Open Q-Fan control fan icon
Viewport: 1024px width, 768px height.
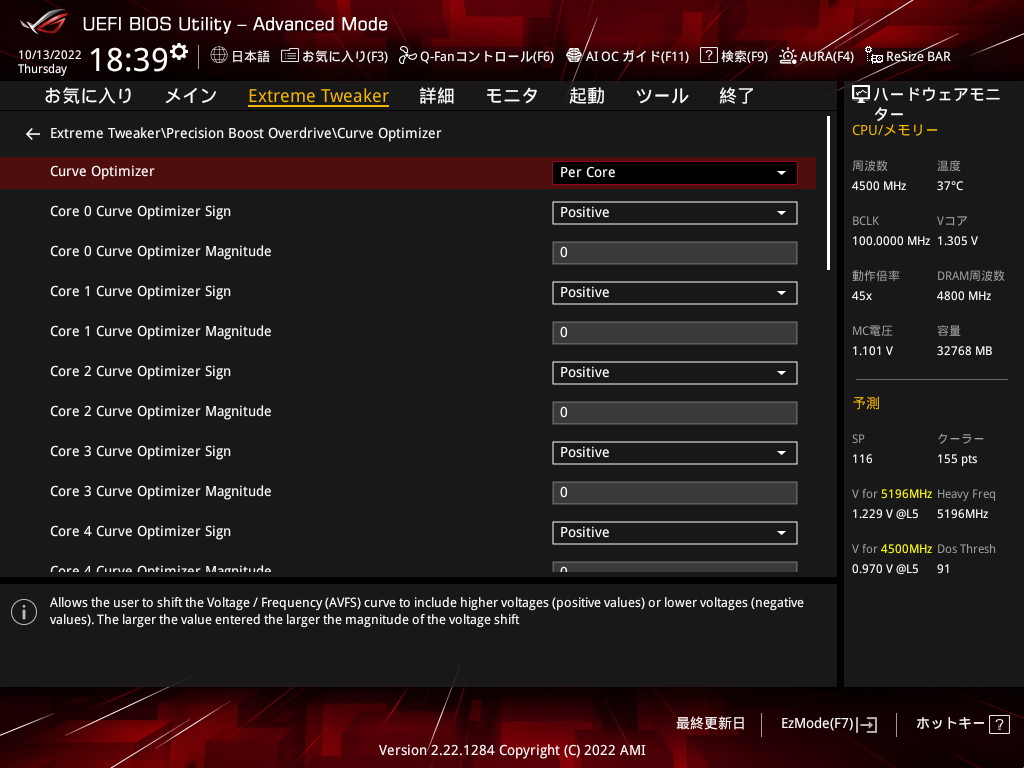coord(408,56)
